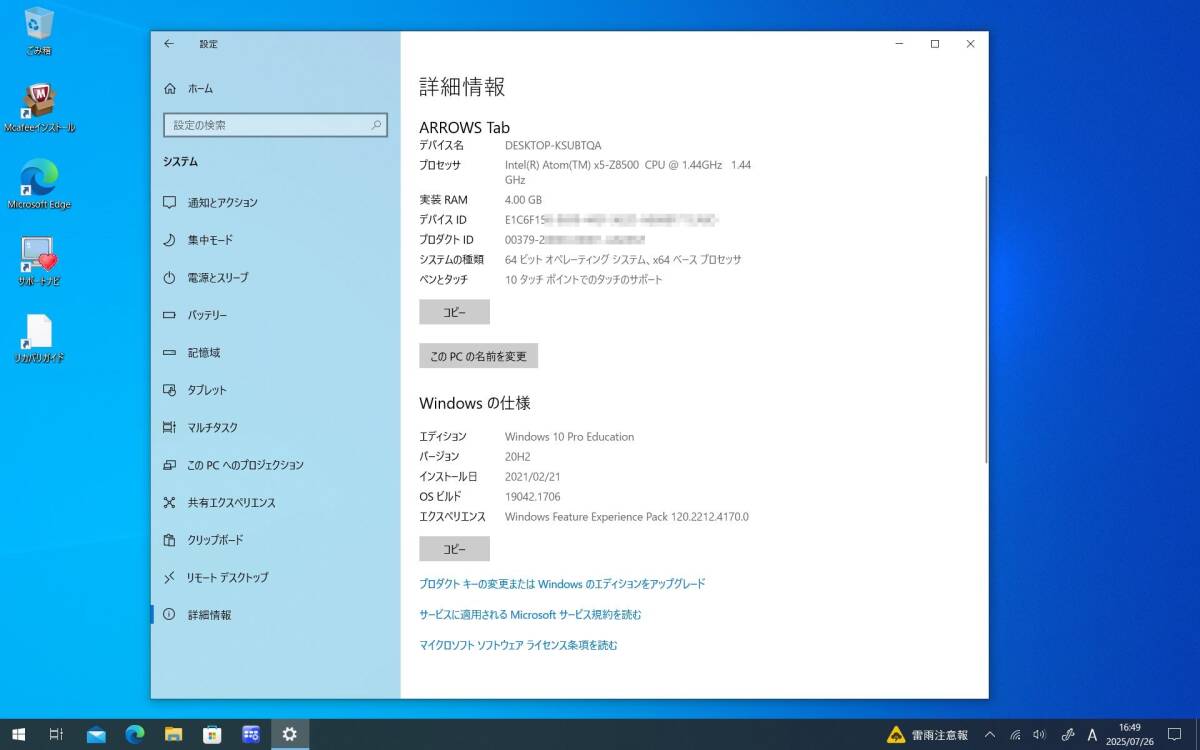Open Mcafeeインストール desktop shortcut
The width and height of the screenshot is (1200, 750).
pyautogui.click(x=39, y=102)
